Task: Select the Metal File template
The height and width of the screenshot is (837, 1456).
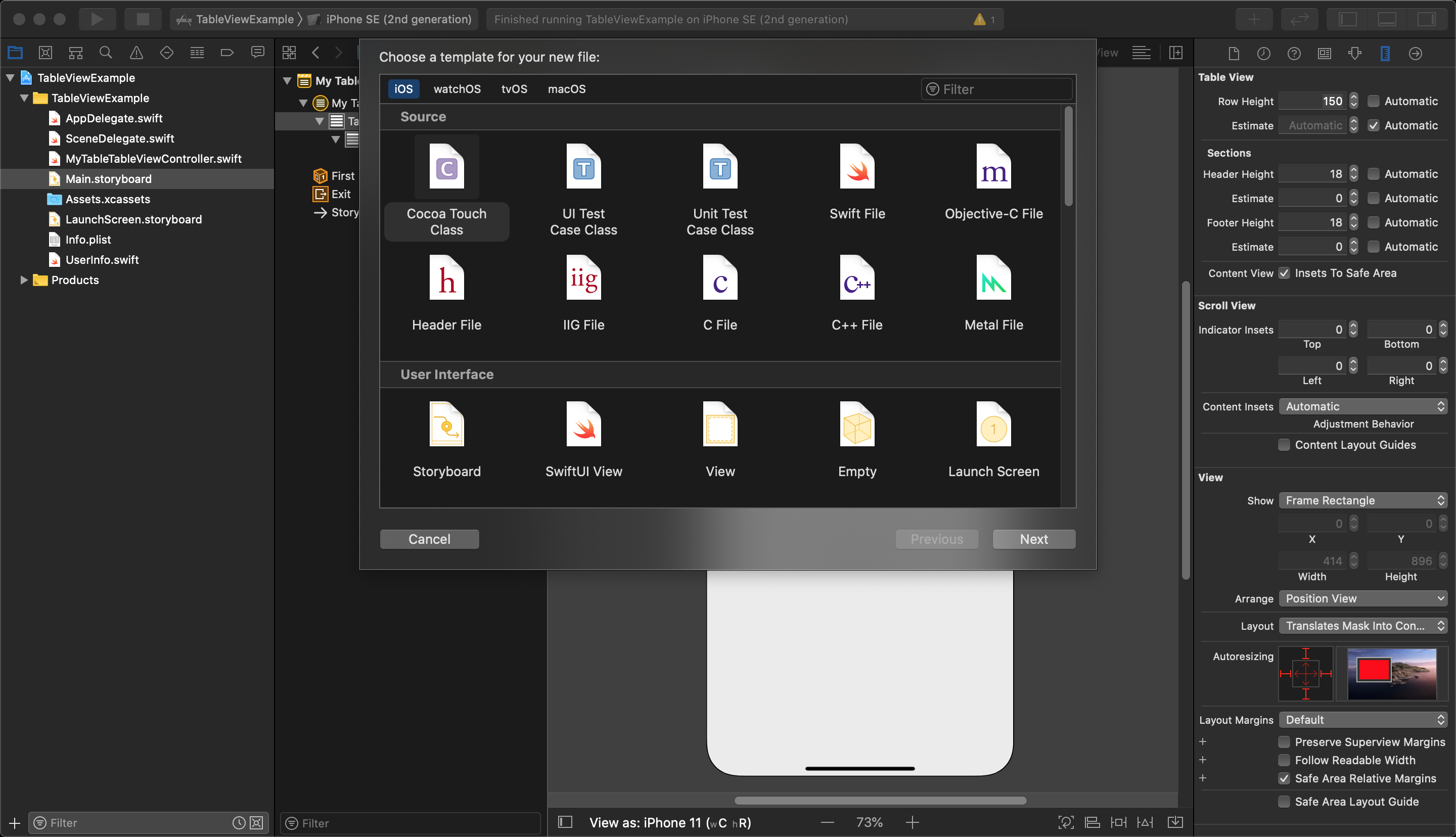Action: (993, 293)
